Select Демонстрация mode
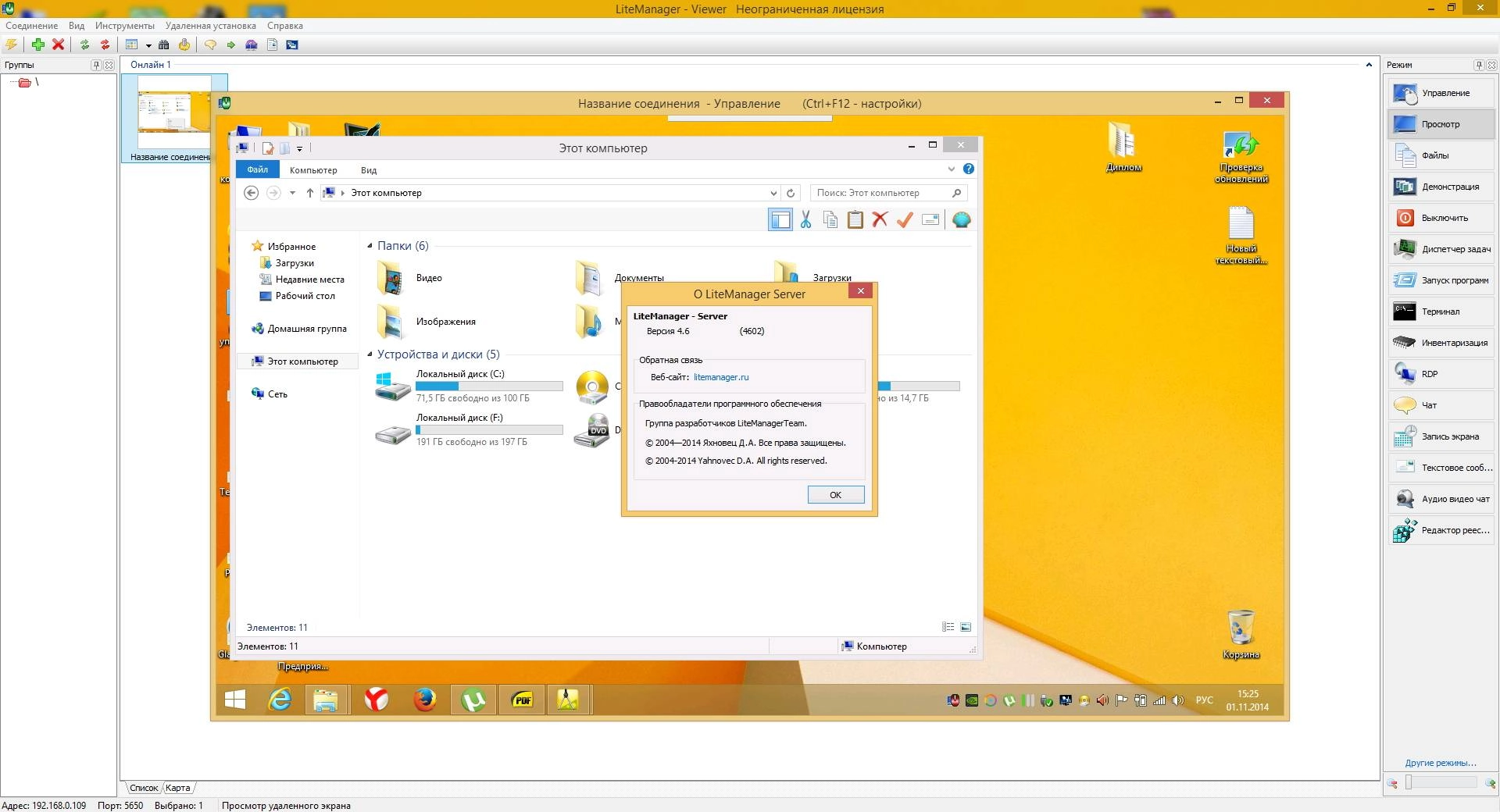 point(1441,187)
